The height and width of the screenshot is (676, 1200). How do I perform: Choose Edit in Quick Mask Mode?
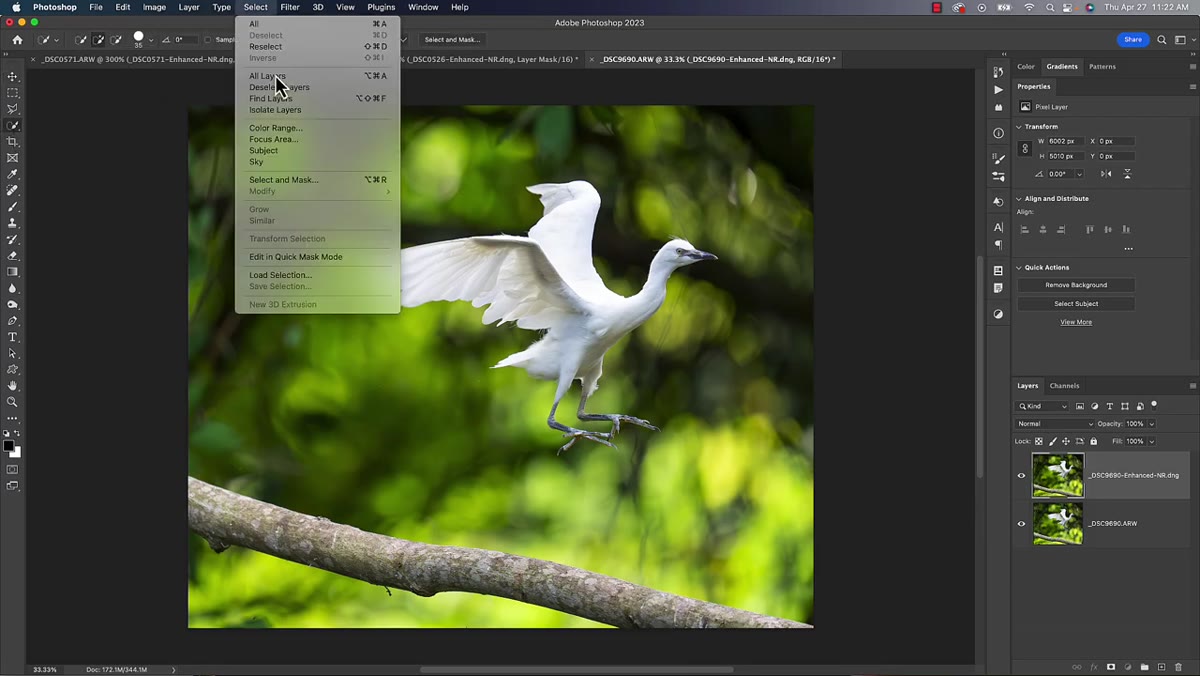[x=296, y=257]
